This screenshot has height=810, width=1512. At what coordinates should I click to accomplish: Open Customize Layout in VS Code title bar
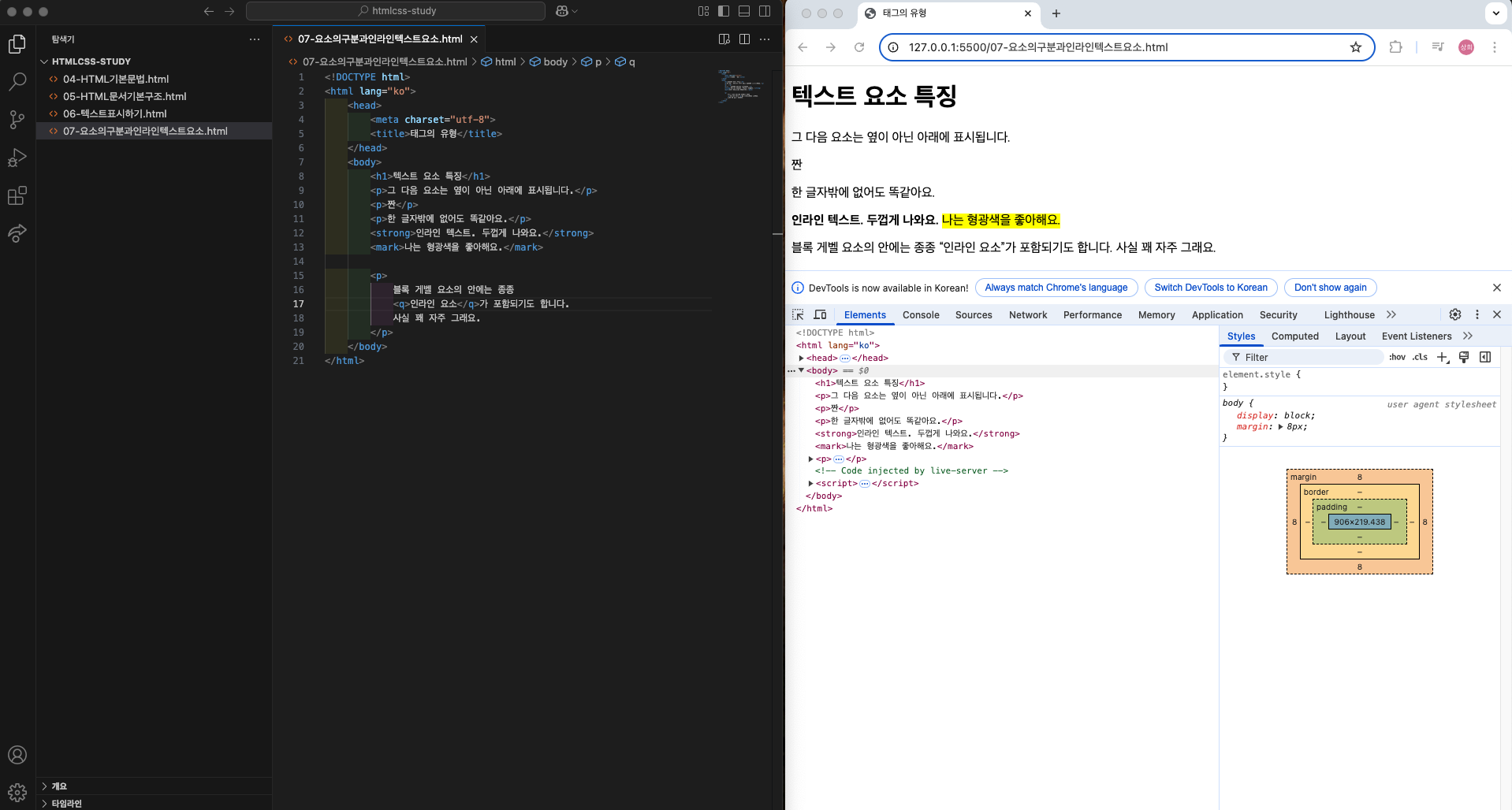(x=703, y=11)
